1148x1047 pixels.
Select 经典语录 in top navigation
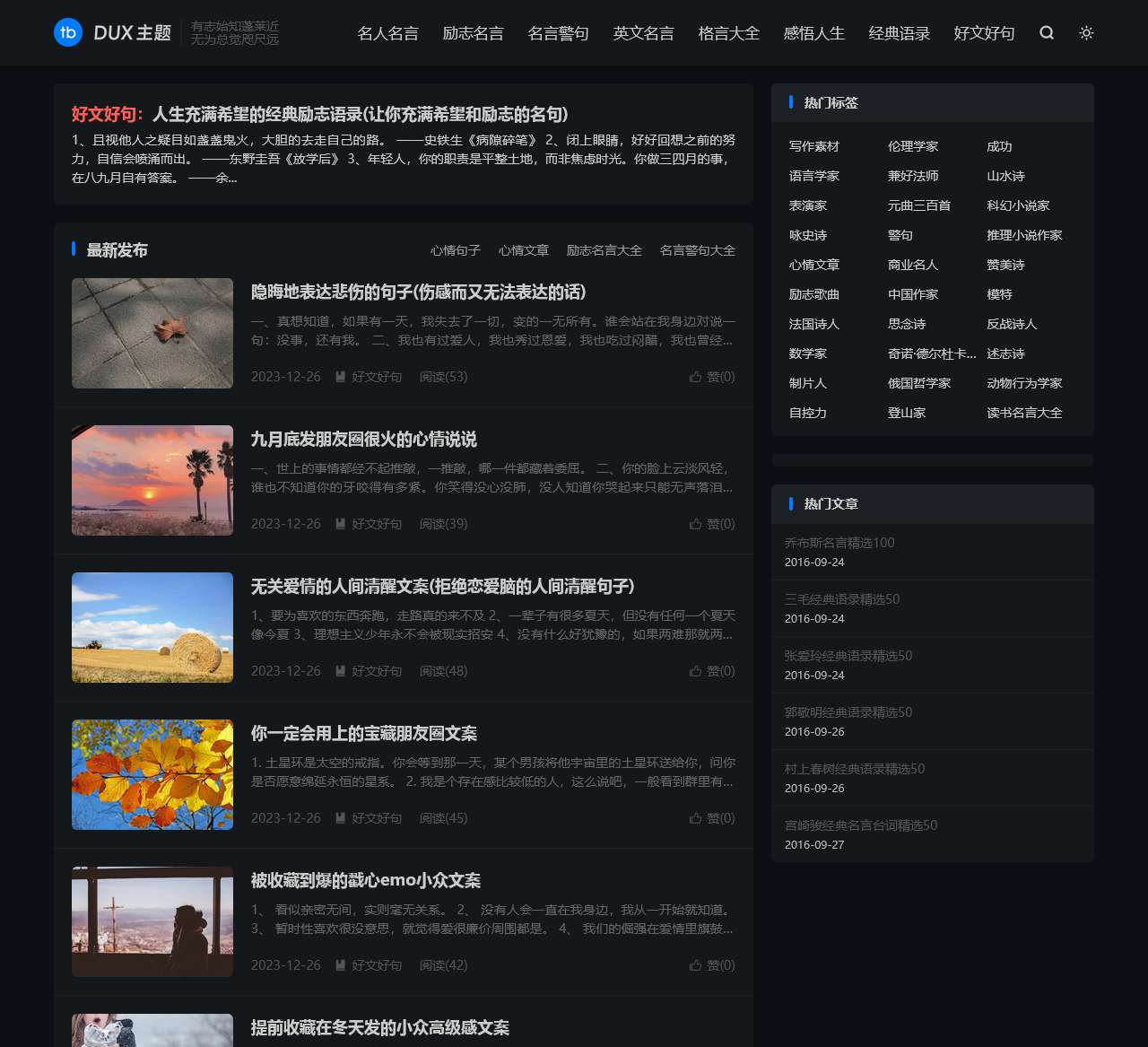899,33
